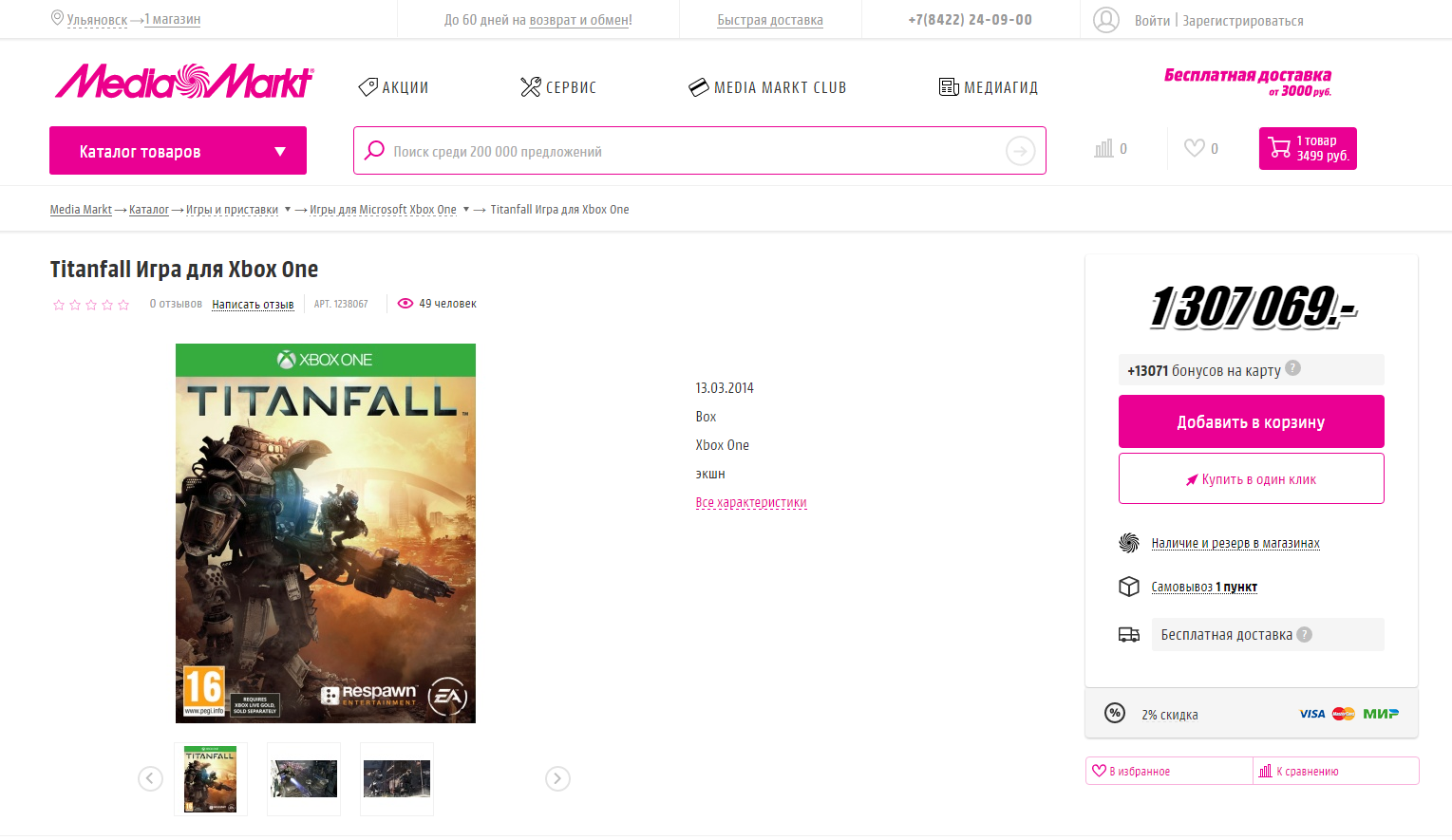Open the shopping cart with 1 товар
The image size is (1452, 840).
(x=1307, y=149)
